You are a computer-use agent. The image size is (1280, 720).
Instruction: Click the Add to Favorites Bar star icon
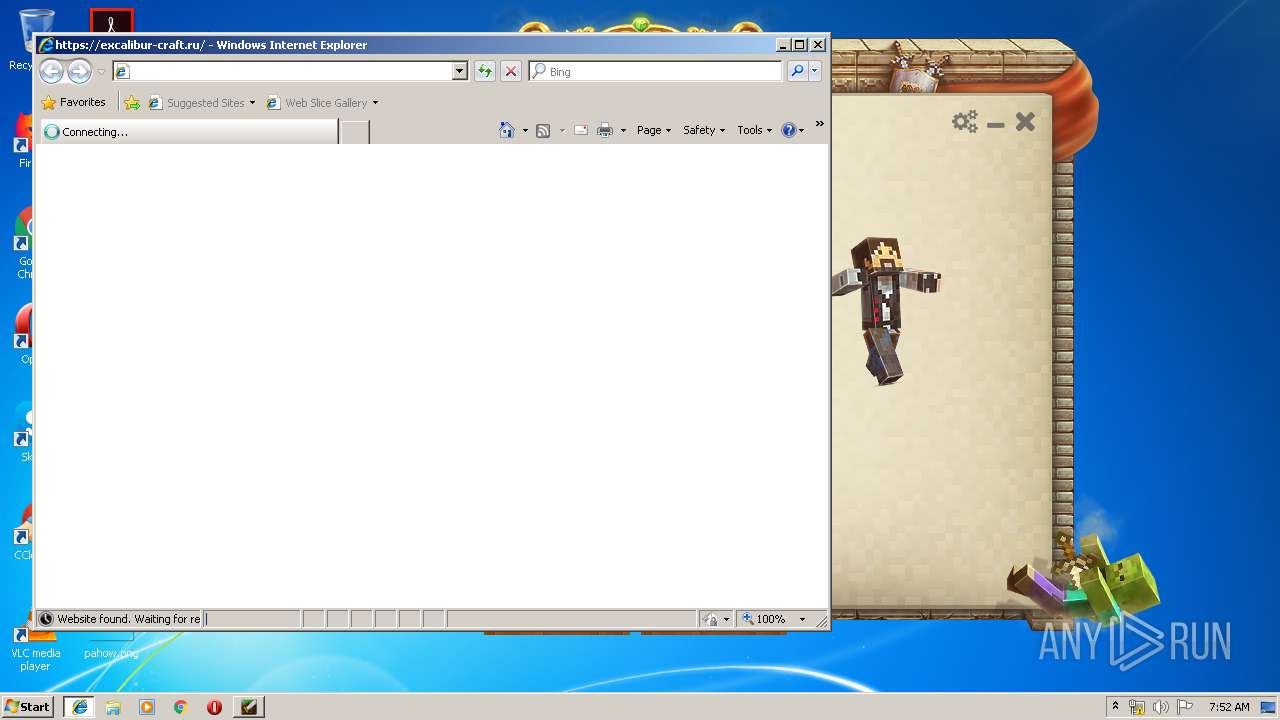132,103
